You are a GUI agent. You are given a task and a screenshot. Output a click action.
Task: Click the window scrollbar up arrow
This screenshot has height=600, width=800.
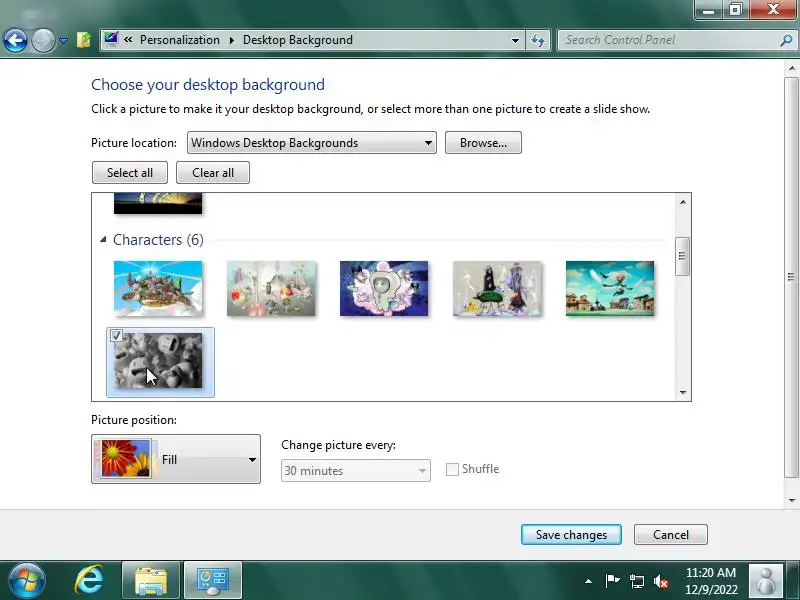792,68
